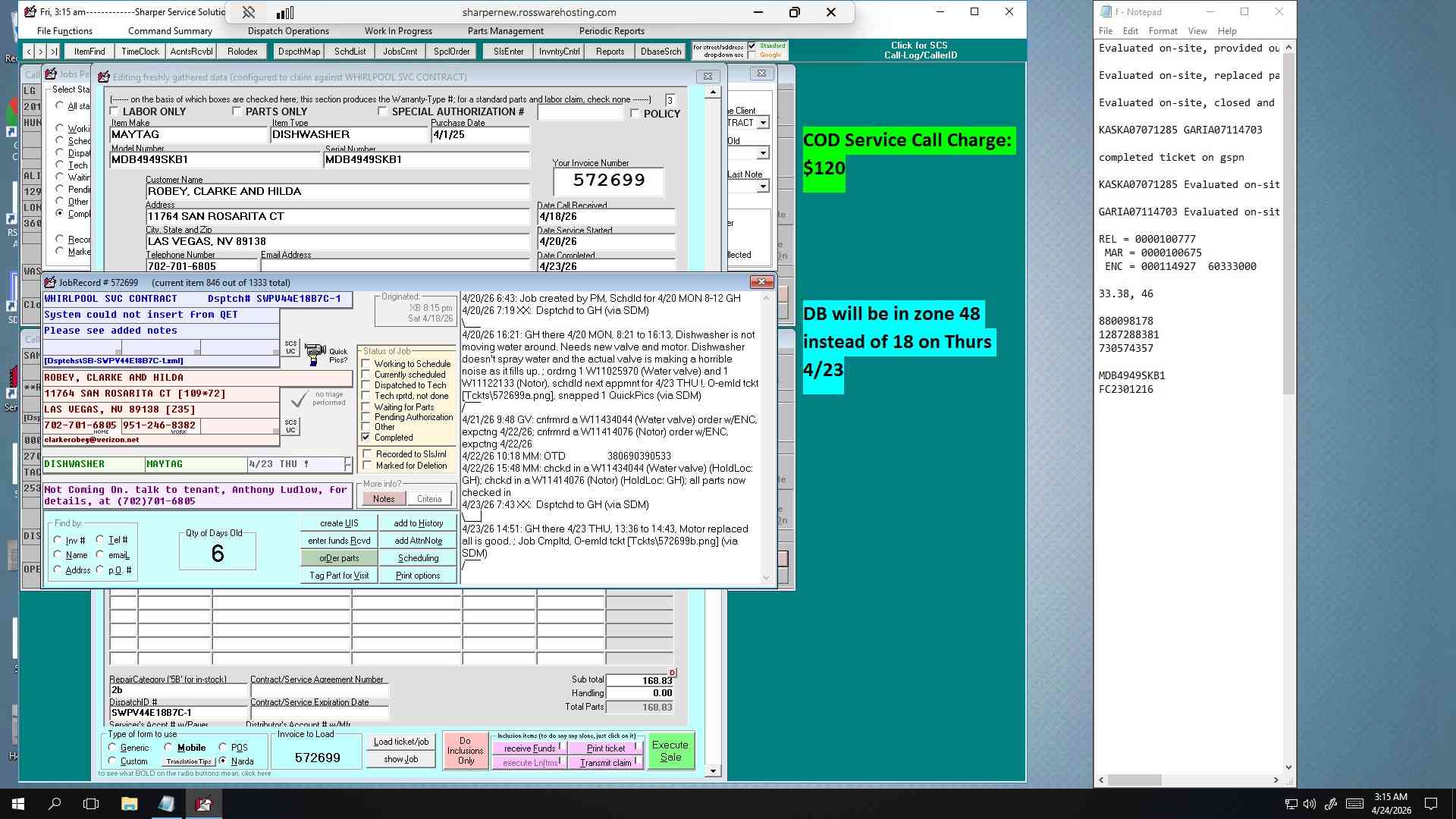Click the no triage performed checkmark icon
Screen dimensions: 1456x819
pyautogui.click(x=300, y=399)
